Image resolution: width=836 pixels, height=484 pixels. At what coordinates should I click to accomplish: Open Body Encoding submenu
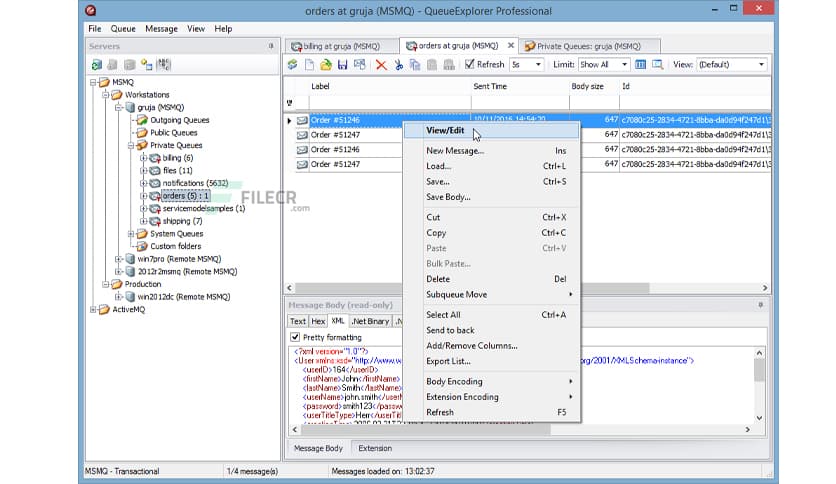(492, 381)
